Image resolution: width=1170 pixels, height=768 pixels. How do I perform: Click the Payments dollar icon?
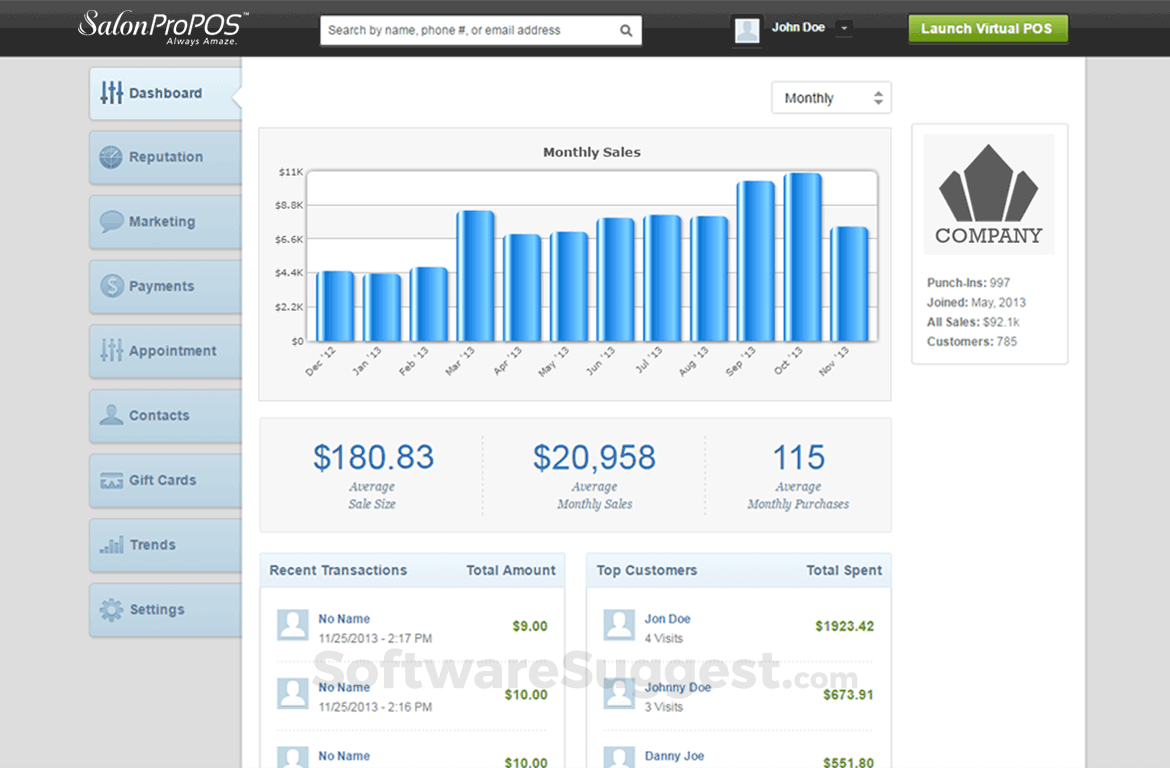click(x=110, y=286)
